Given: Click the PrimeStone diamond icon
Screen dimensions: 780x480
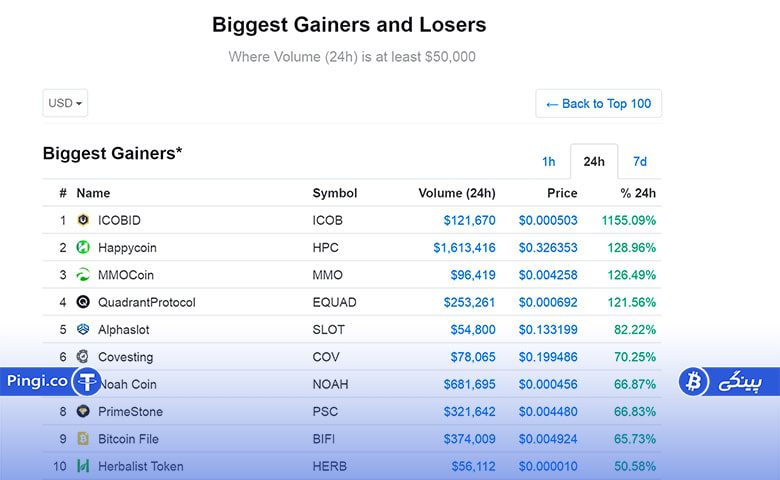Looking at the screenshot, I should coord(83,411).
